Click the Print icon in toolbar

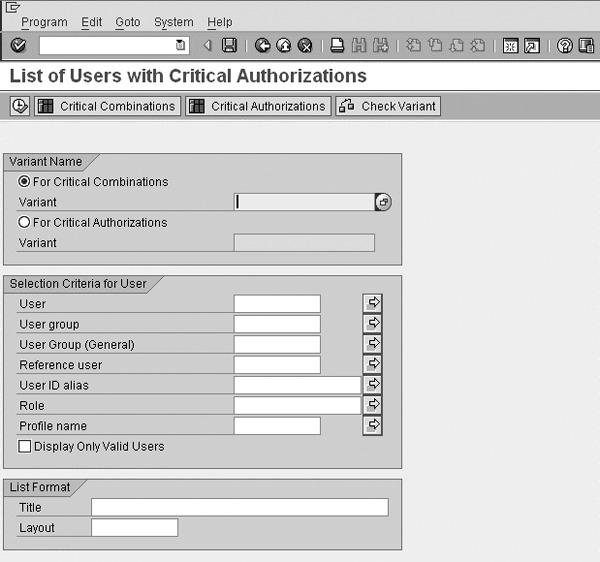pyautogui.click(x=338, y=45)
